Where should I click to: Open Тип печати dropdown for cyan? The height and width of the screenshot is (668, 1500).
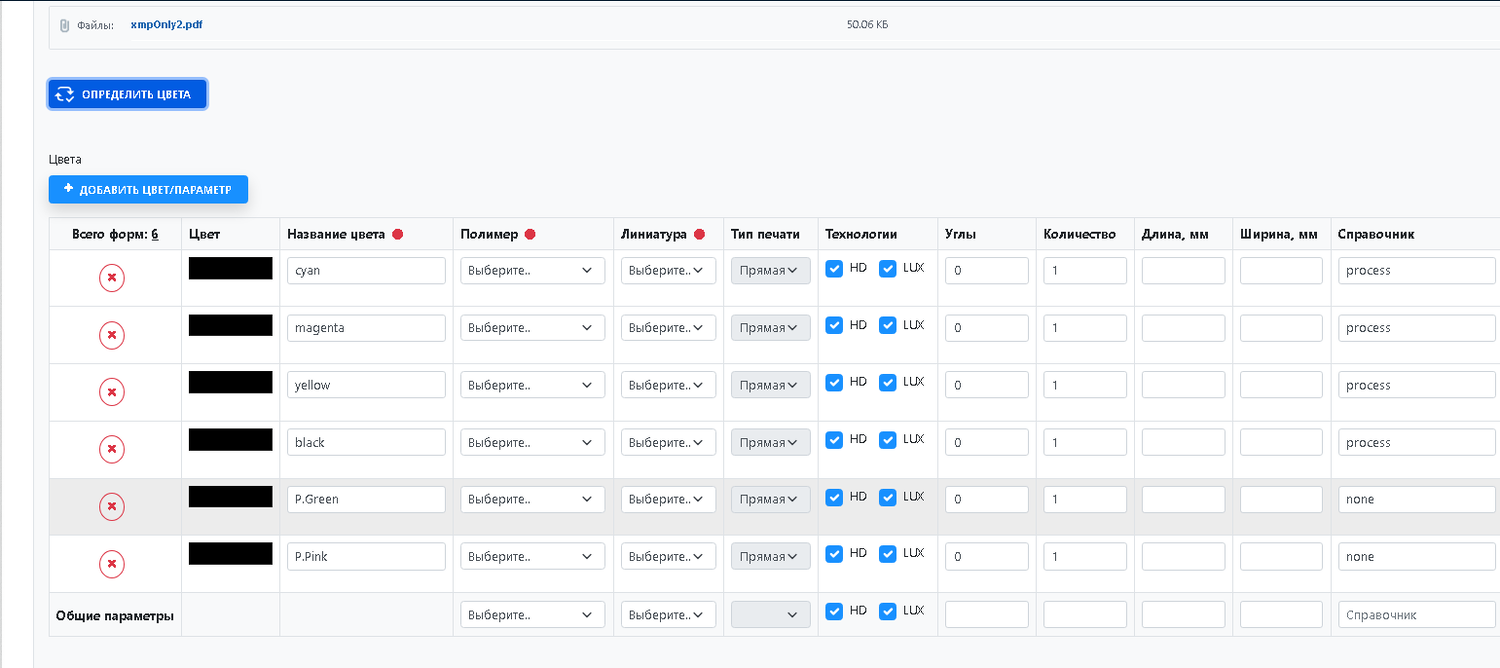point(771,271)
